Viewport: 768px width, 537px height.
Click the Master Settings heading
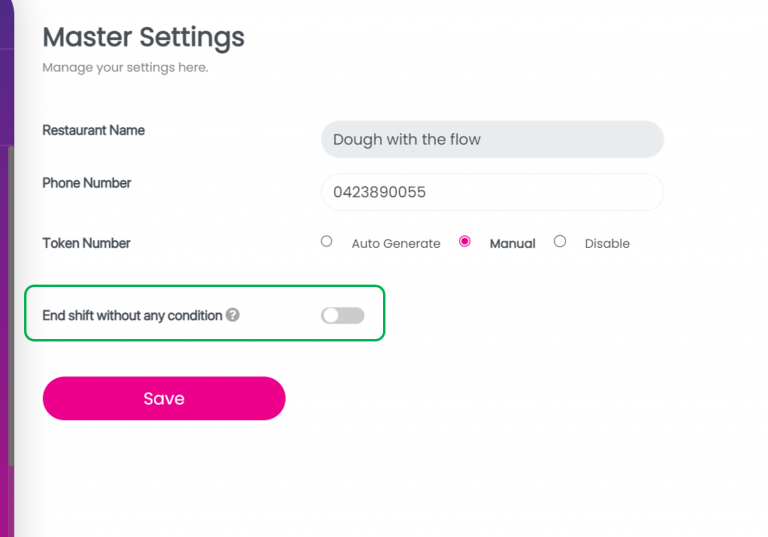click(143, 38)
